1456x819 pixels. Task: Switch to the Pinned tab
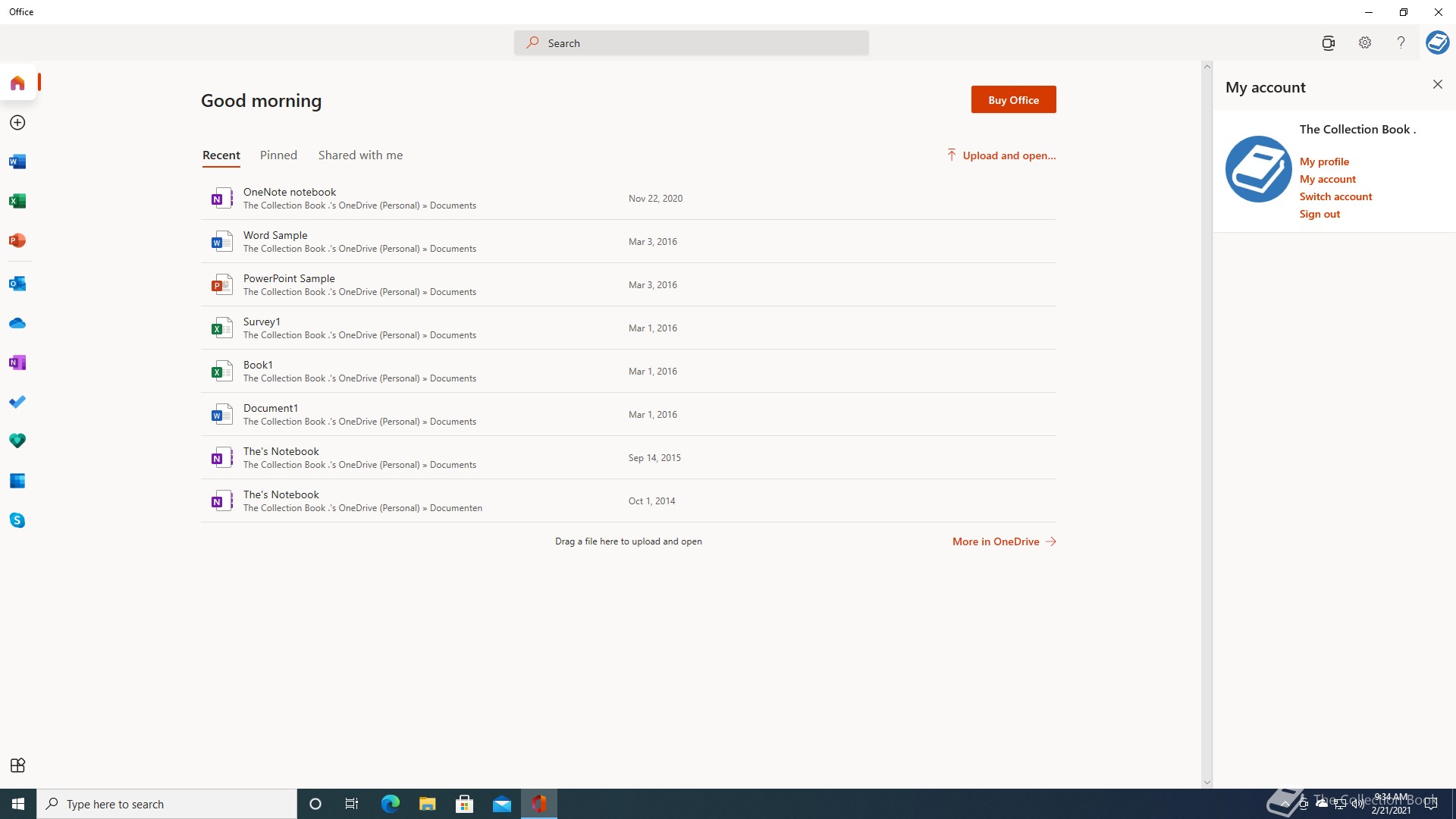coord(278,155)
